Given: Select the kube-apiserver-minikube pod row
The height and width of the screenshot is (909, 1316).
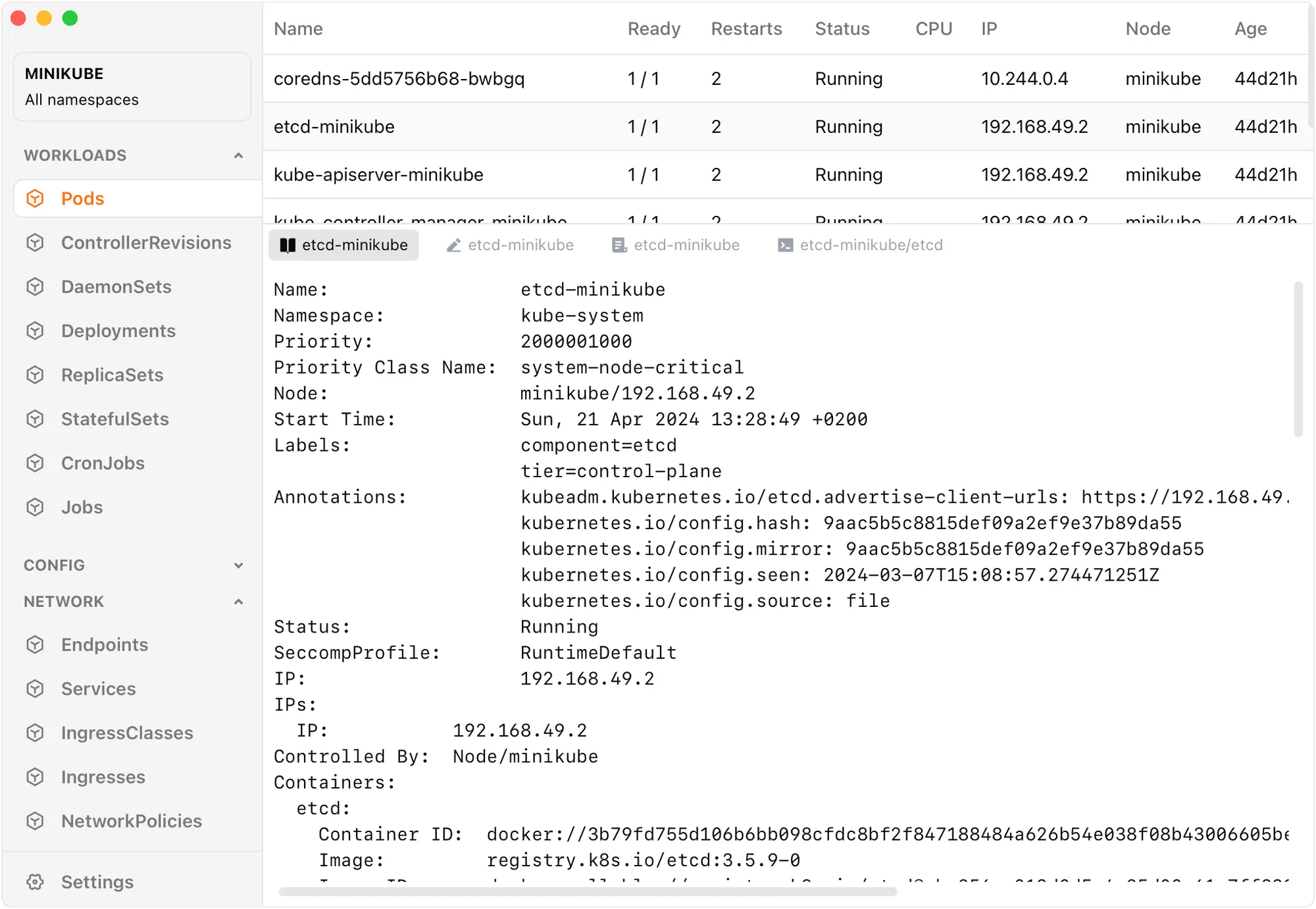Looking at the screenshot, I should (x=786, y=174).
